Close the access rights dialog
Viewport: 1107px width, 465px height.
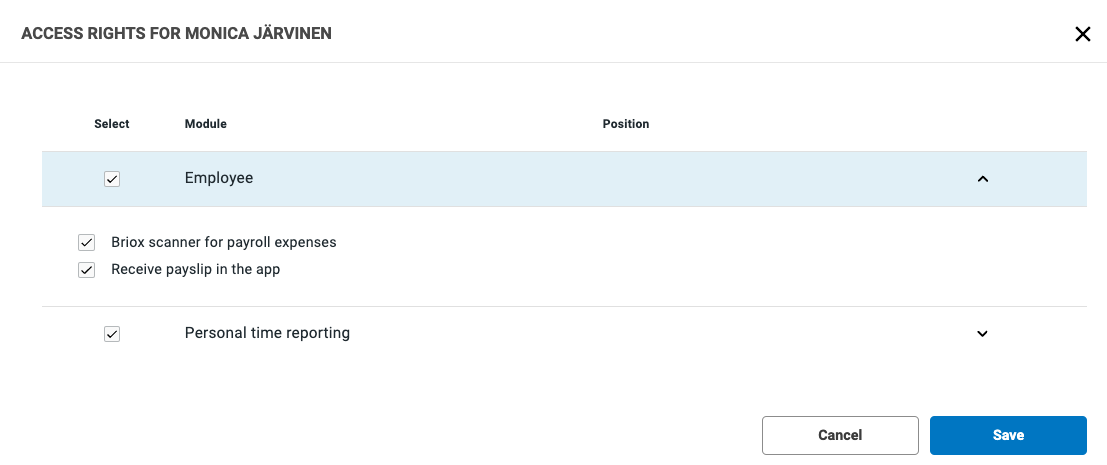coord(1082,34)
